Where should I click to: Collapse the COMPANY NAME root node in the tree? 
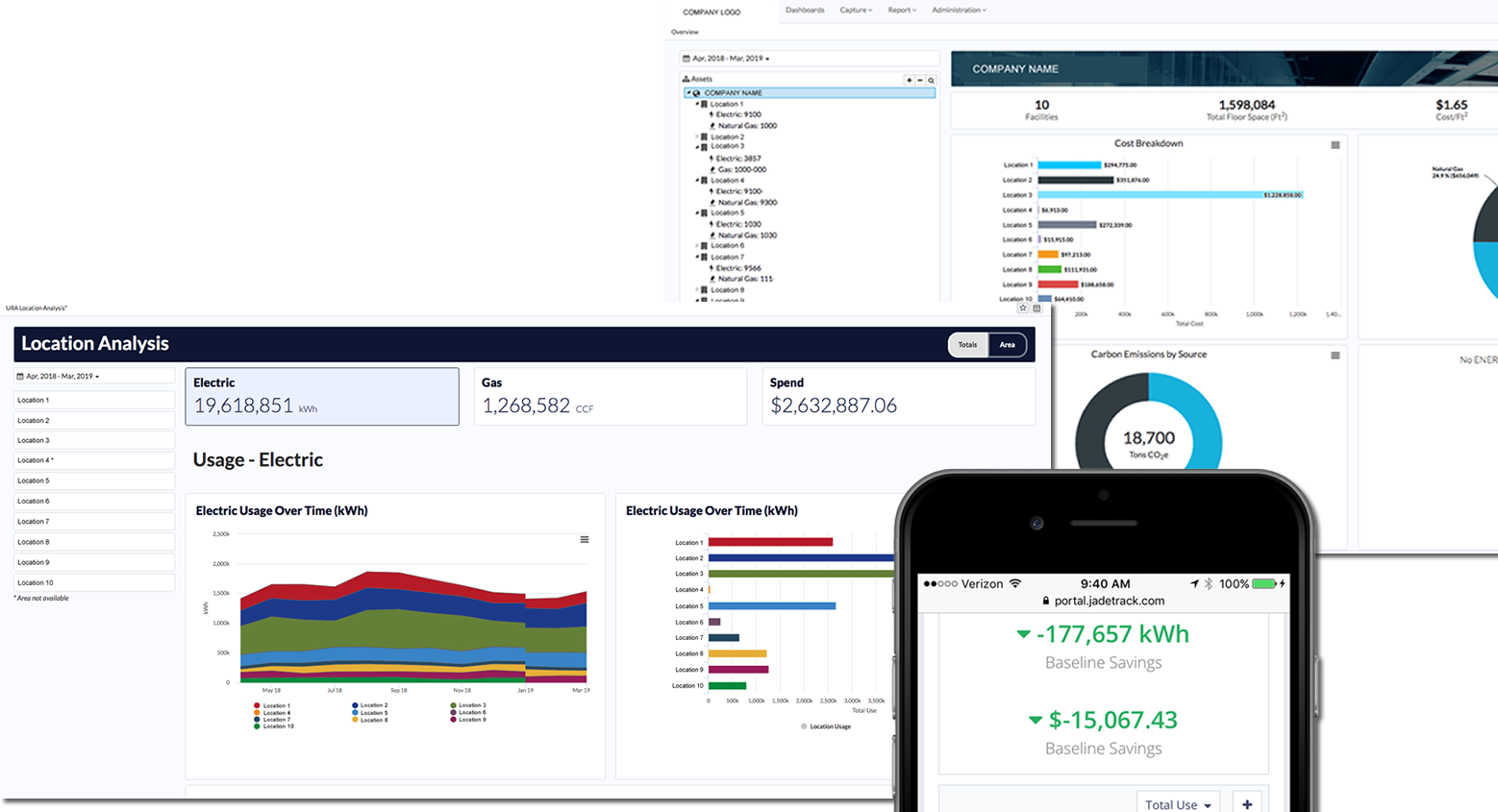tap(688, 93)
